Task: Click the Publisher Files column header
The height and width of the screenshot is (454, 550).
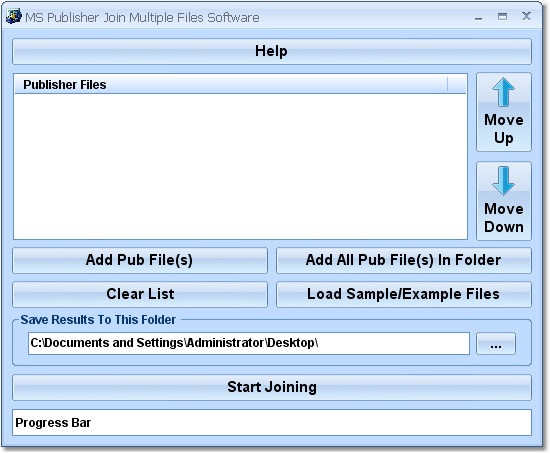Action: [x=231, y=85]
